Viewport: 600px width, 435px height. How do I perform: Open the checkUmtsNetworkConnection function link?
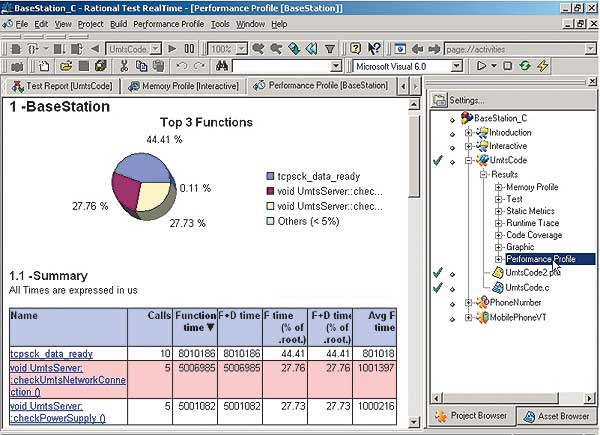tap(67, 380)
